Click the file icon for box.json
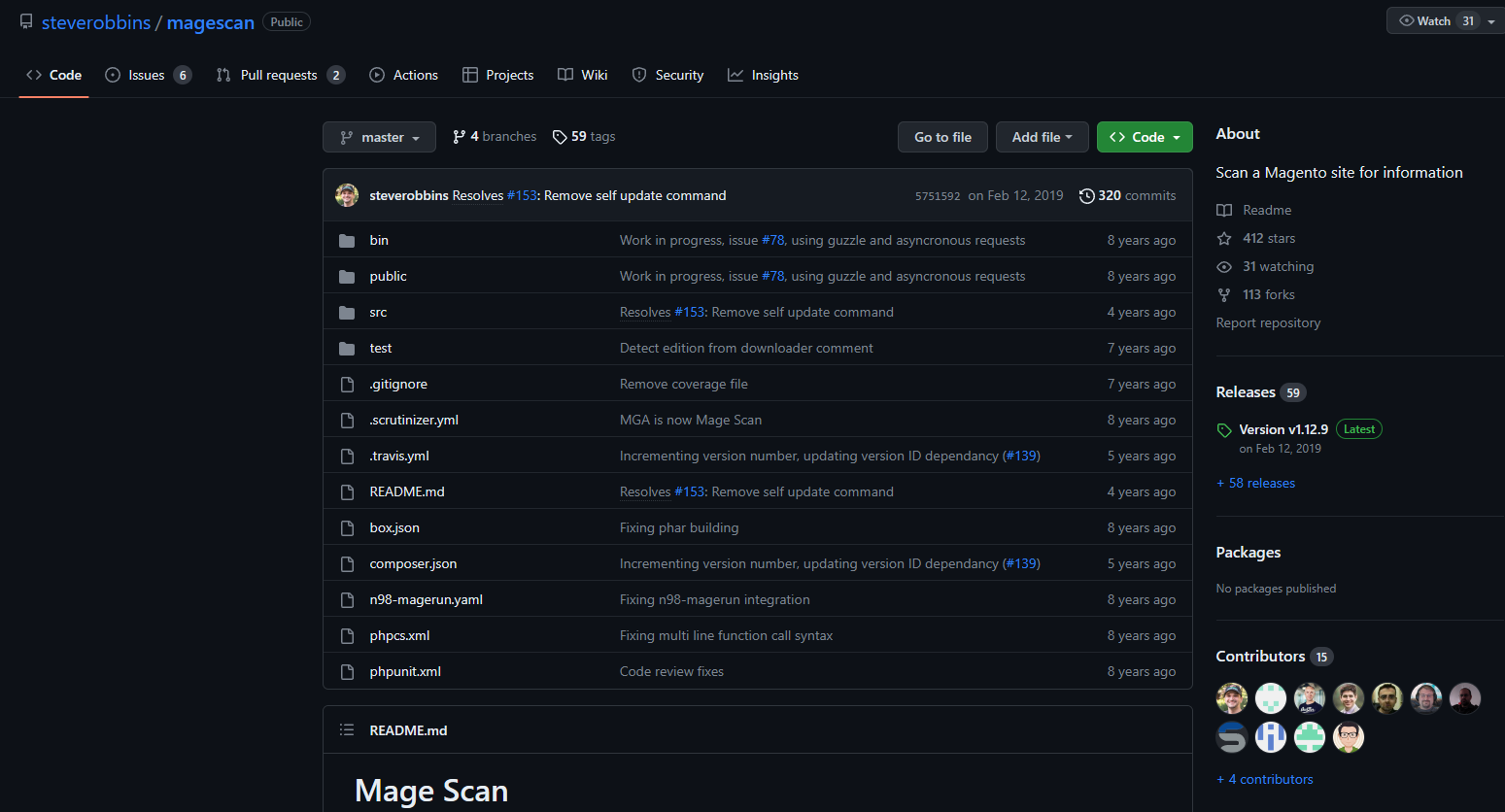The height and width of the screenshot is (812, 1505). [x=347, y=528]
